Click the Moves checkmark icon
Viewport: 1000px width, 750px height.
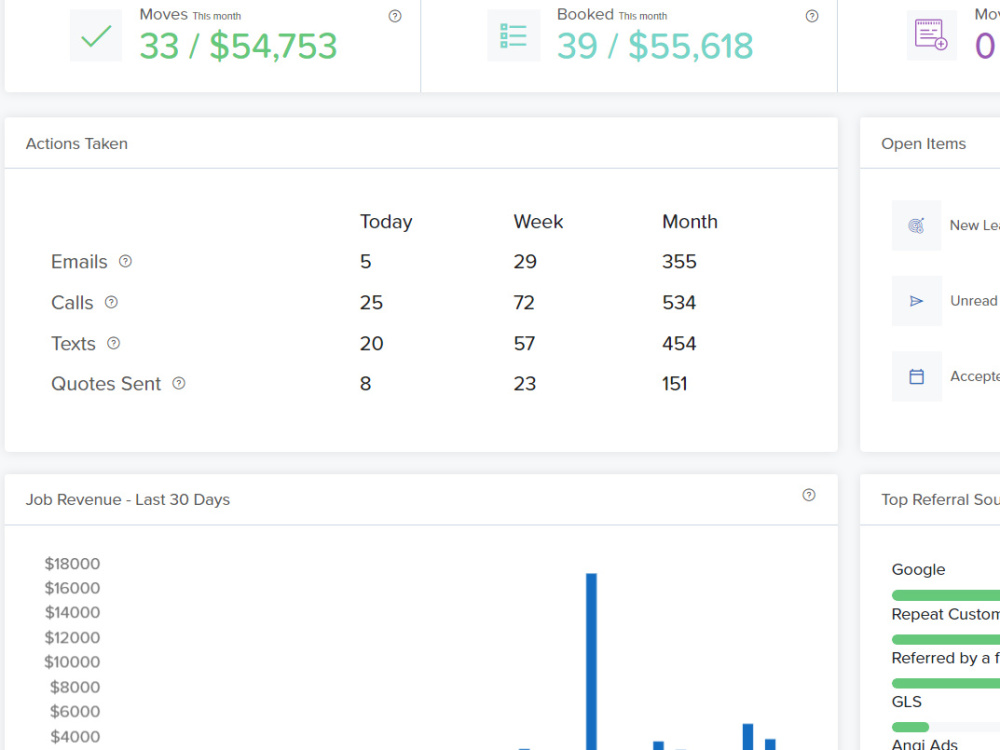[96, 36]
